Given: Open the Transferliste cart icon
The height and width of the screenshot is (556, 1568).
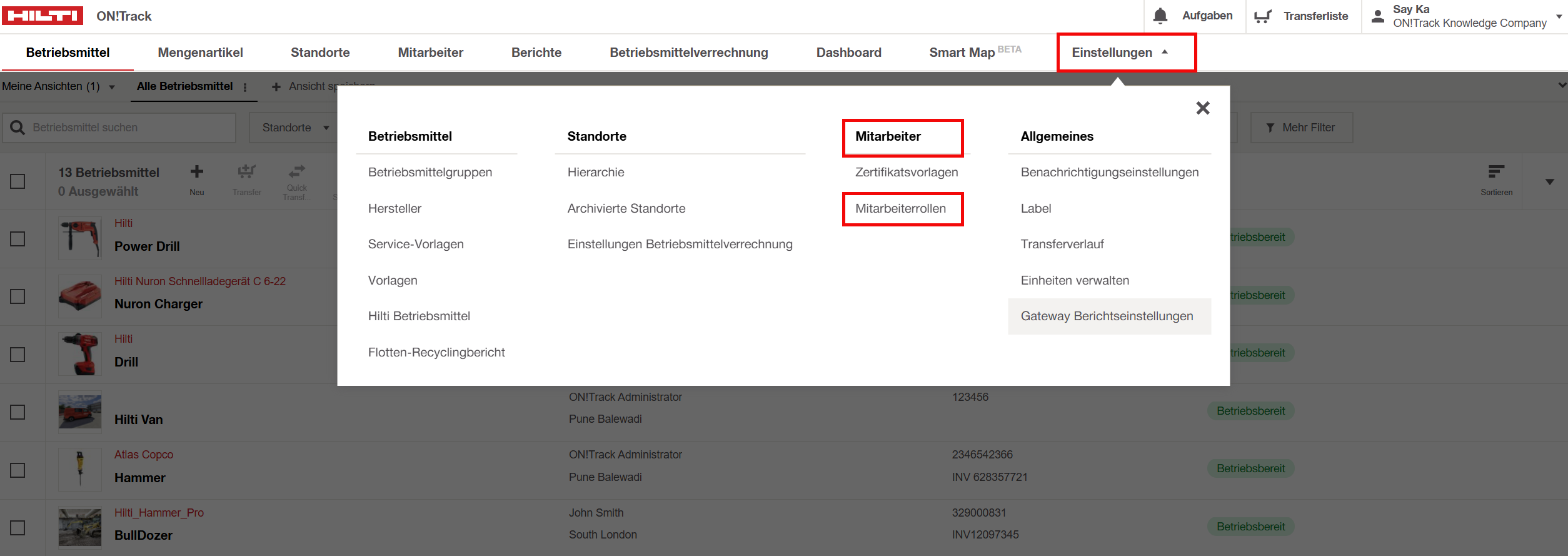Looking at the screenshot, I should 1263,16.
